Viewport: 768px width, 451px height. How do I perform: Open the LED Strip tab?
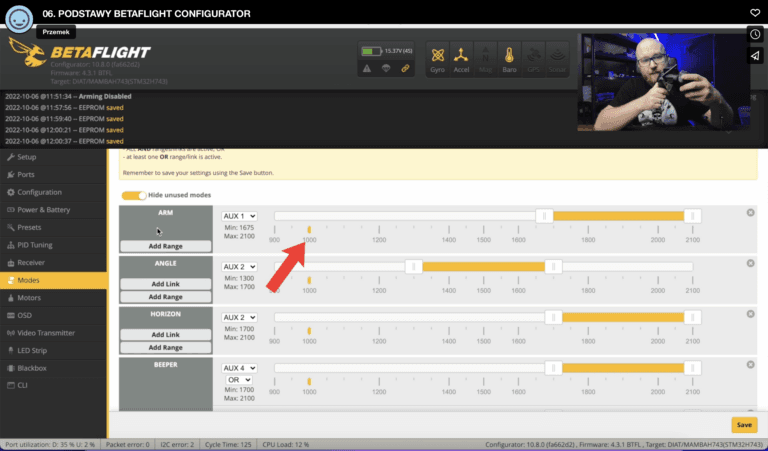[x=53, y=351]
